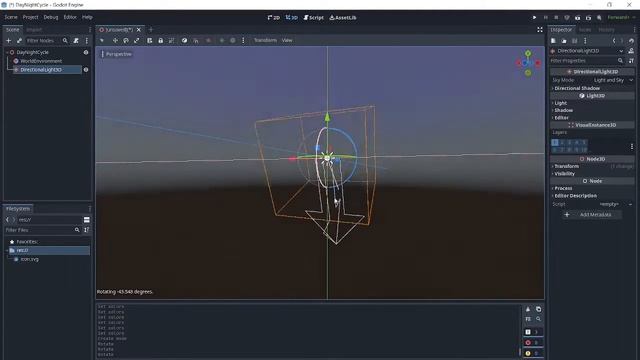The width and height of the screenshot is (640, 360).
Task: Open the Sky Mode dropdown
Action: [613, 80]
